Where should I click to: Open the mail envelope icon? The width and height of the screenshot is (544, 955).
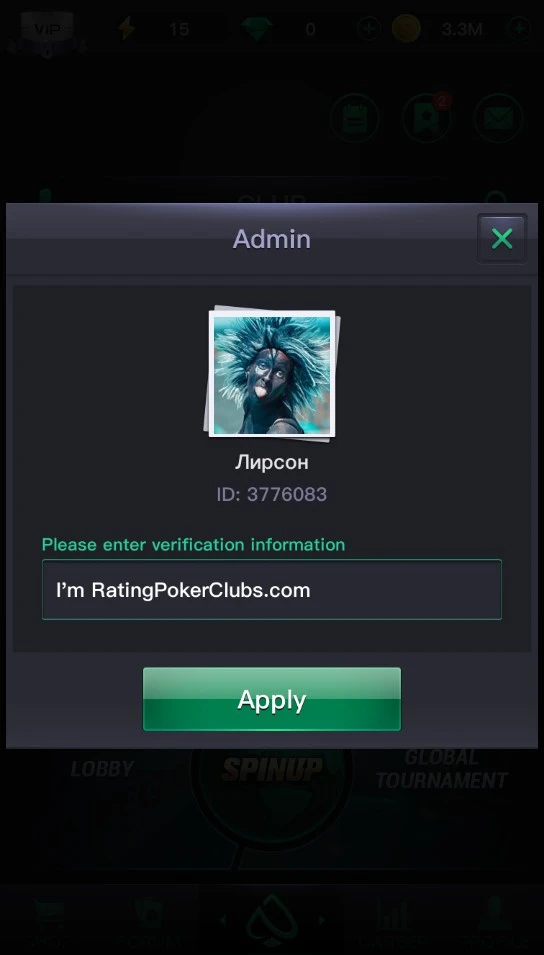pos(498,119)
